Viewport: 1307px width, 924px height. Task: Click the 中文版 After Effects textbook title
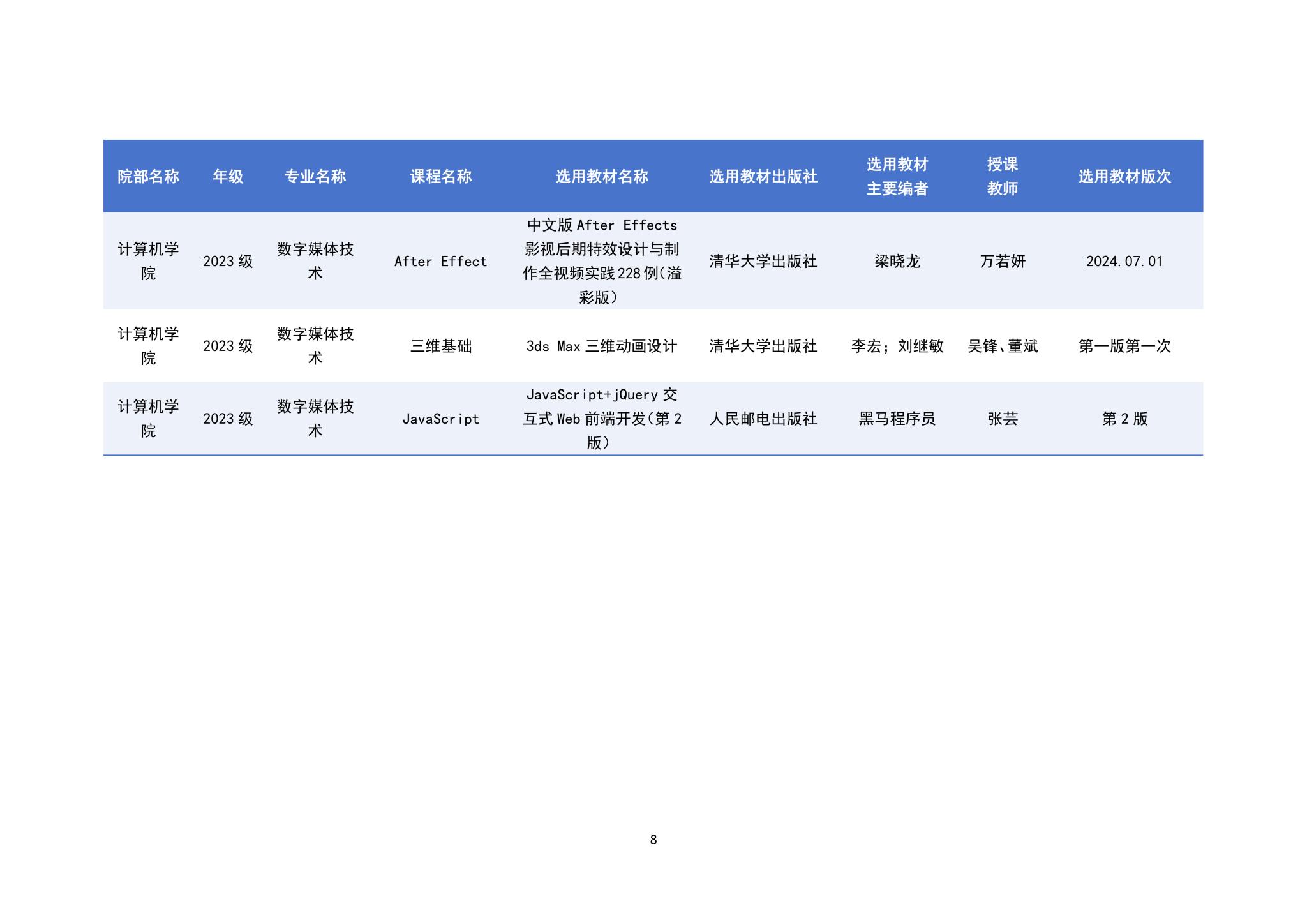pyautogui.click(x=602, y=262)
